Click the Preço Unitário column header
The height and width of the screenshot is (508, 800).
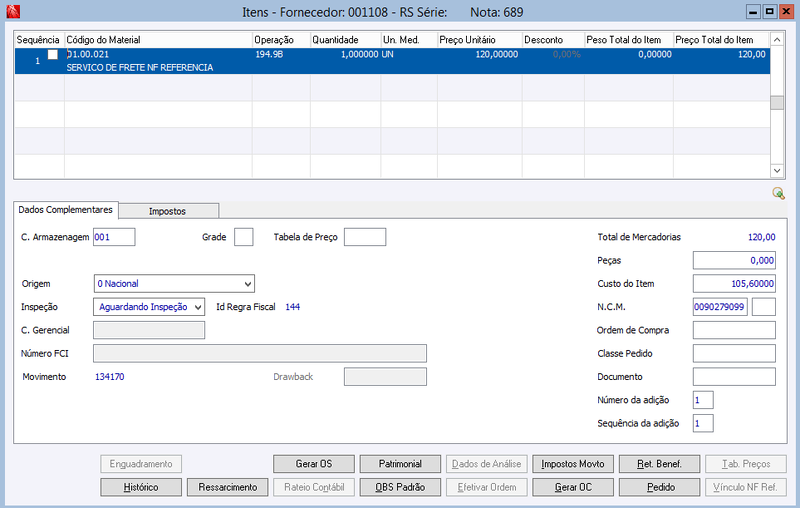click(480, 40)
